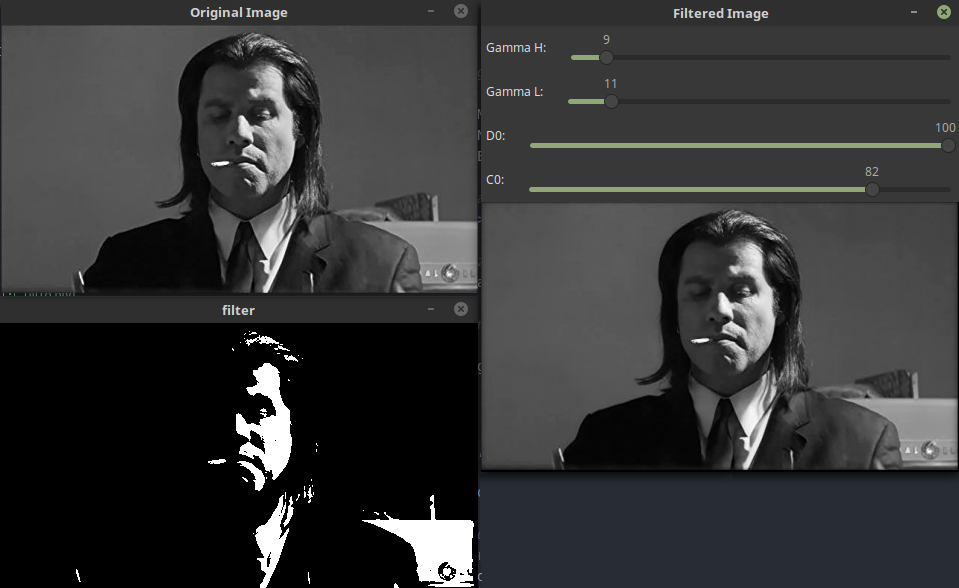Close the filter window
The image size is (959, 588).
[461, 309]
